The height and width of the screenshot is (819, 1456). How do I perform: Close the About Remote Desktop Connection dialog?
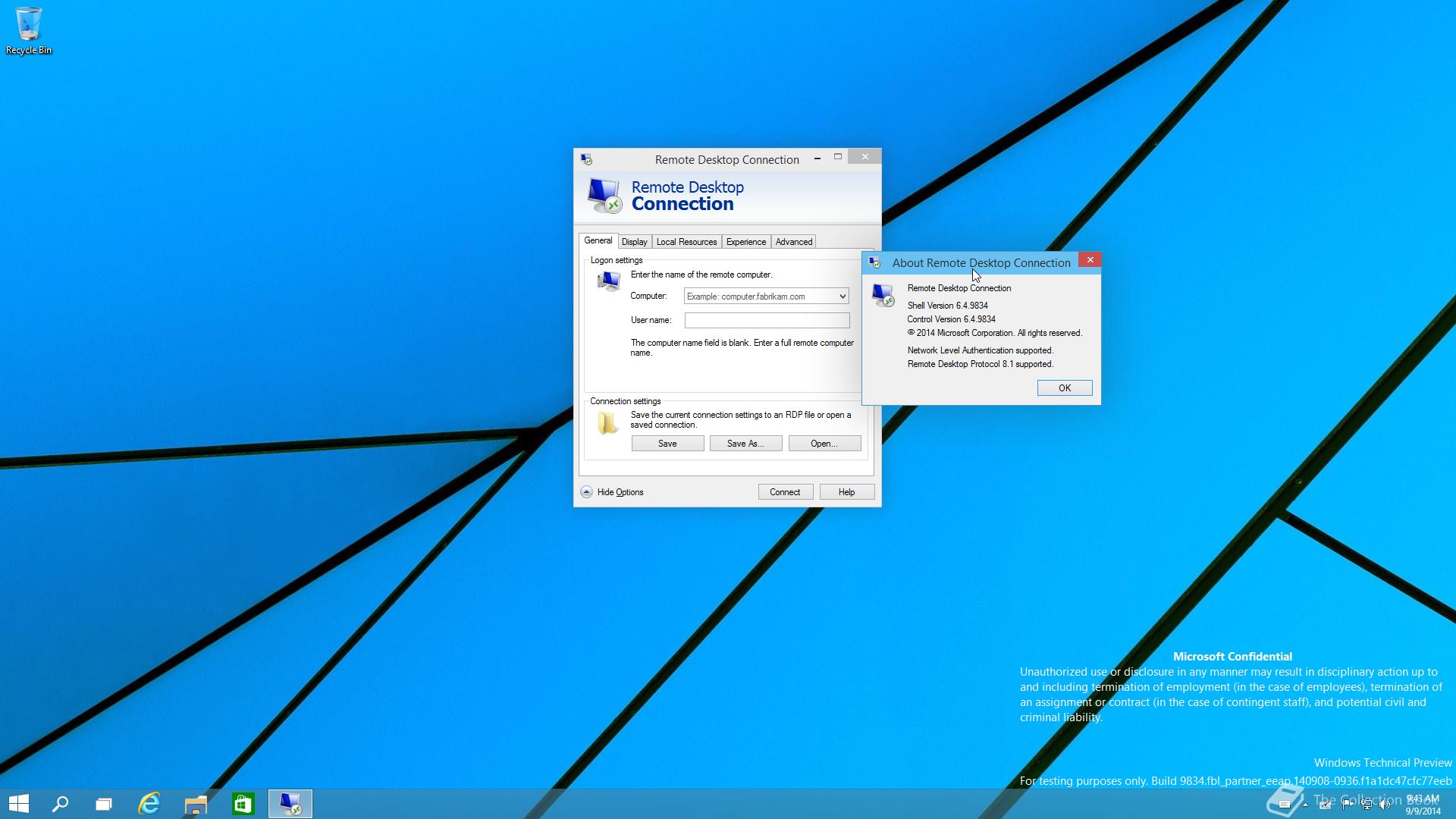pyautogui.click(x=1090, y=259)
